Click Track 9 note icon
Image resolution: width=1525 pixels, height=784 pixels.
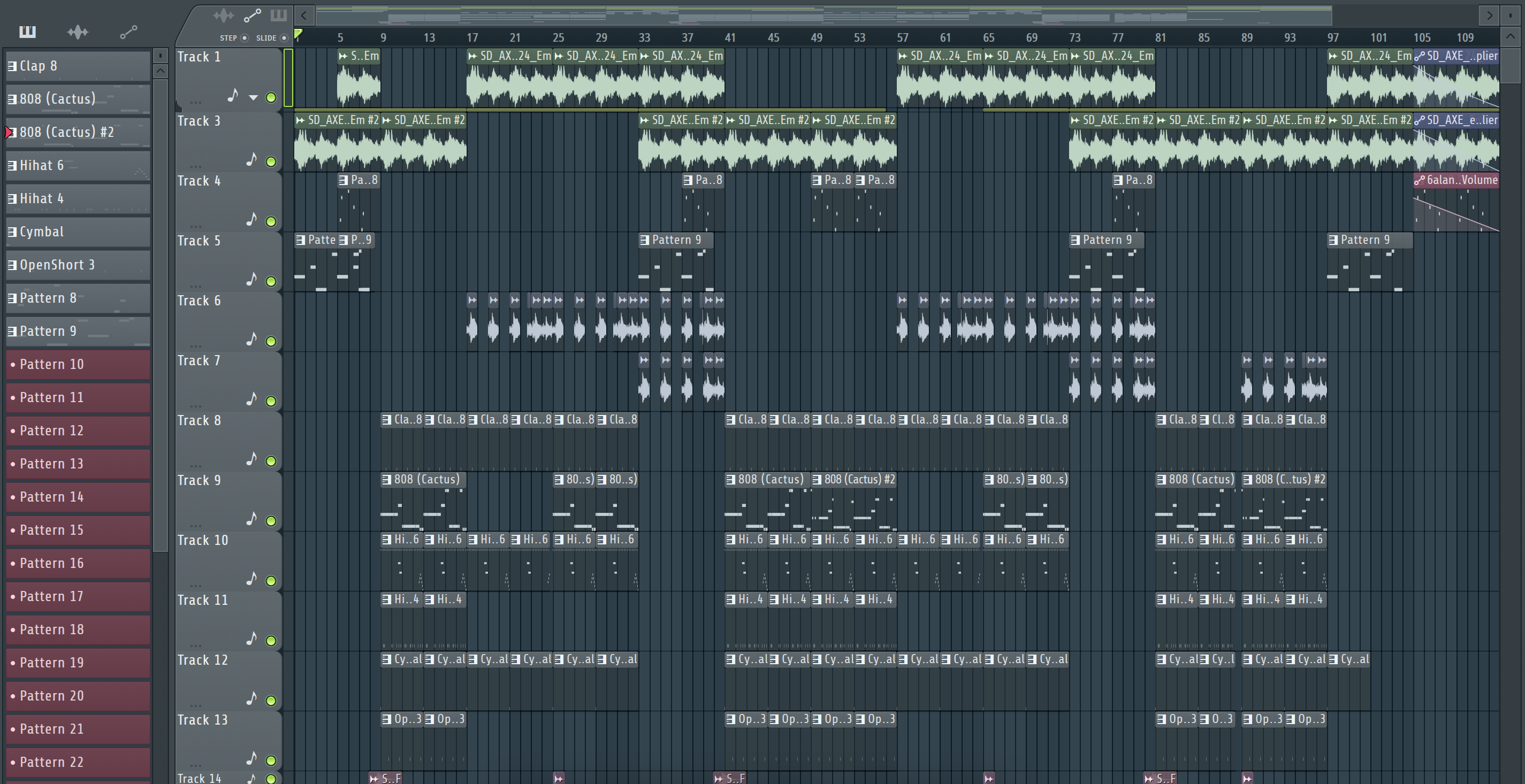[251, 518]
